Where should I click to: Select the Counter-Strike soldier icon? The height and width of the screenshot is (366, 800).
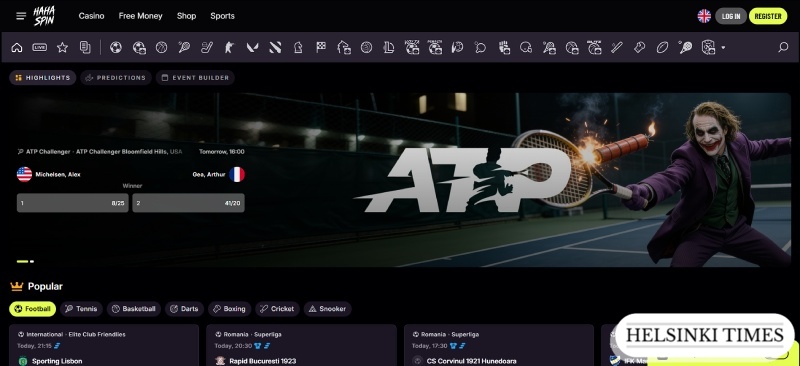tap(230, 47)
